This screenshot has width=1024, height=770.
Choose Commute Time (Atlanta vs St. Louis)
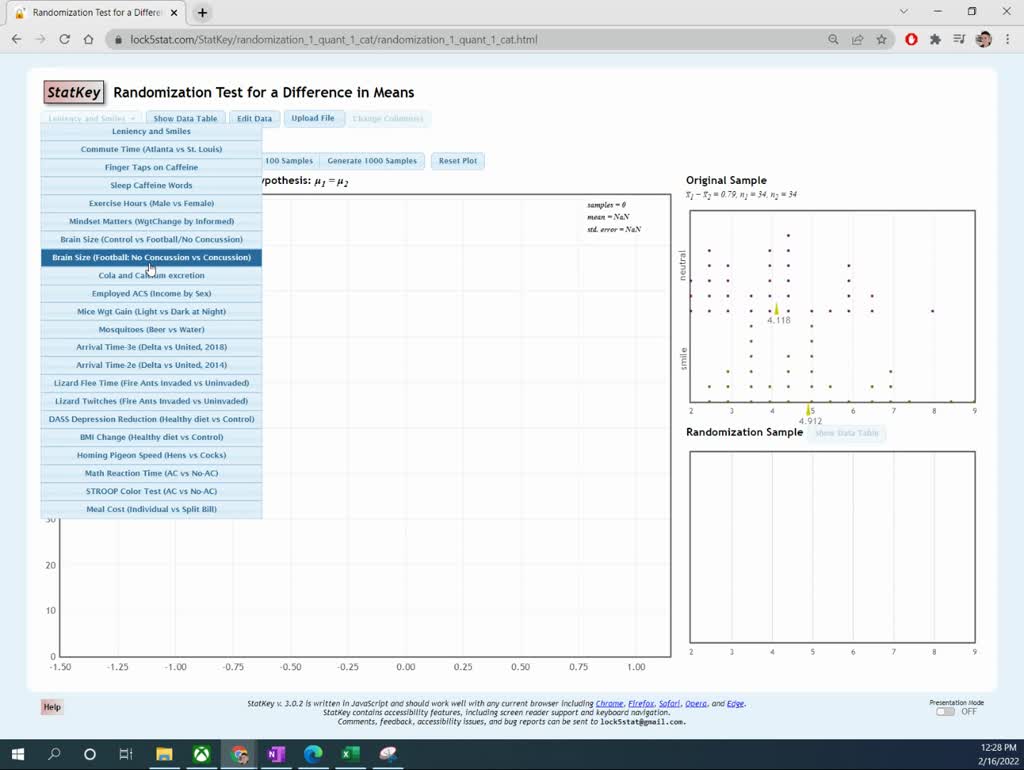click(x=152, y=149)
